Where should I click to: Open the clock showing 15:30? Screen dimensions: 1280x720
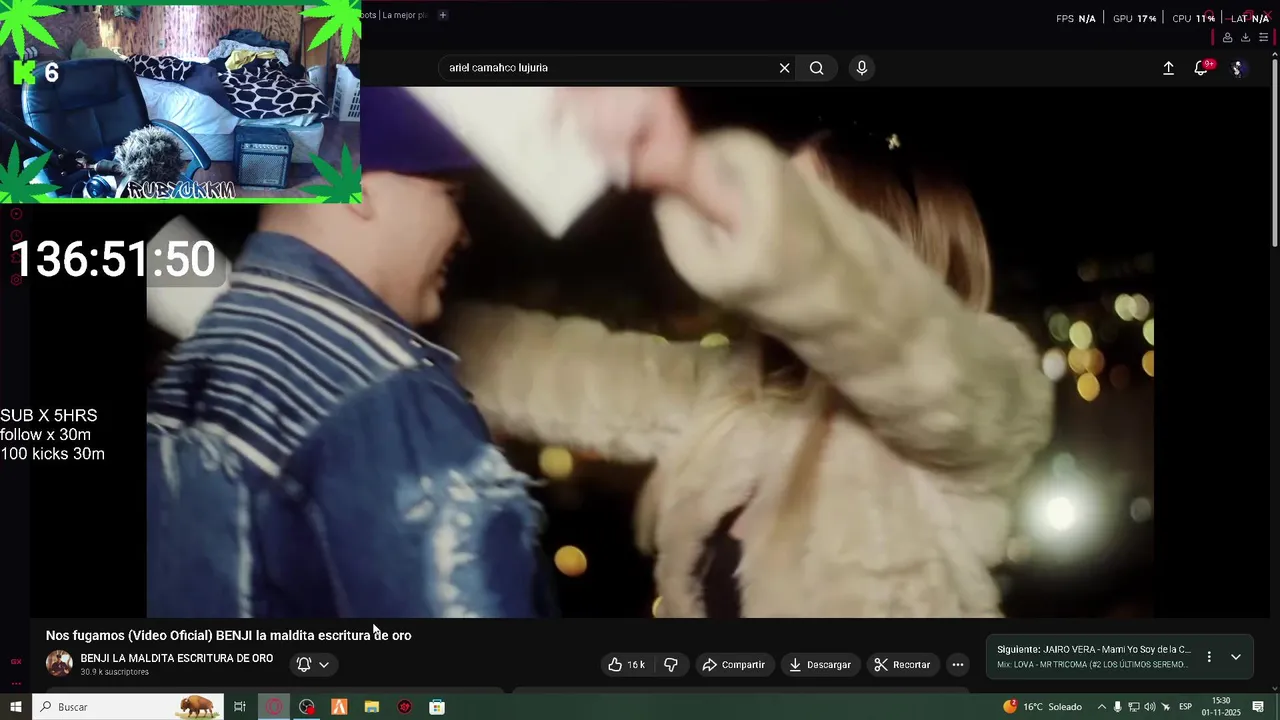pyautogui.click(x=1221, y=707)
